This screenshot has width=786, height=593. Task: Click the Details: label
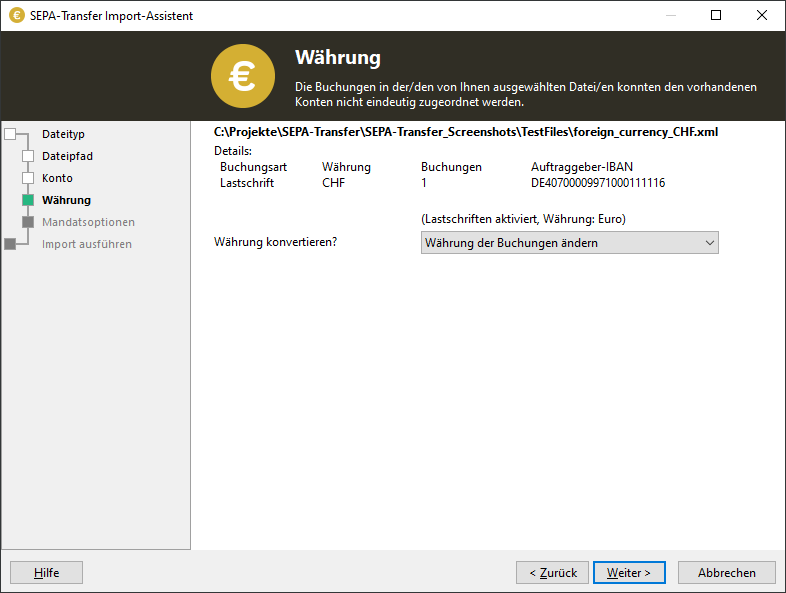[233, 151]
